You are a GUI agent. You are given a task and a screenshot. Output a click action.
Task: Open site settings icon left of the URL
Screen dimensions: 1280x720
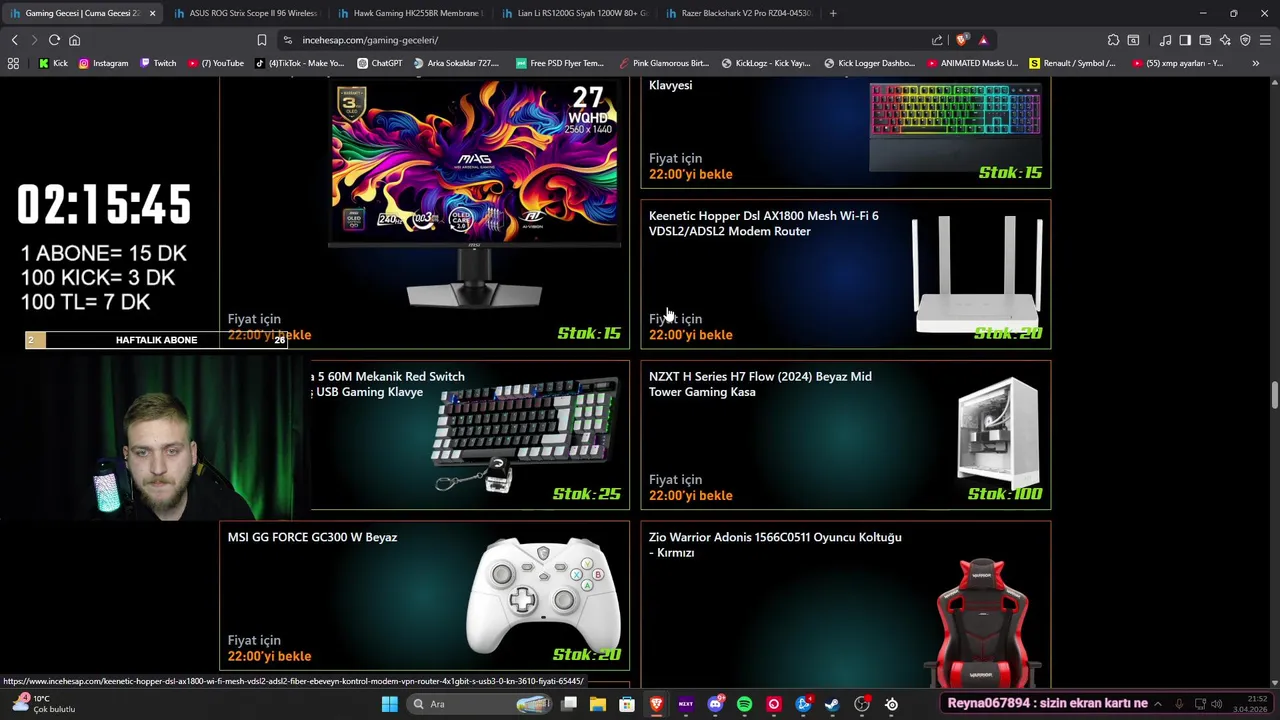pos(288,40)
